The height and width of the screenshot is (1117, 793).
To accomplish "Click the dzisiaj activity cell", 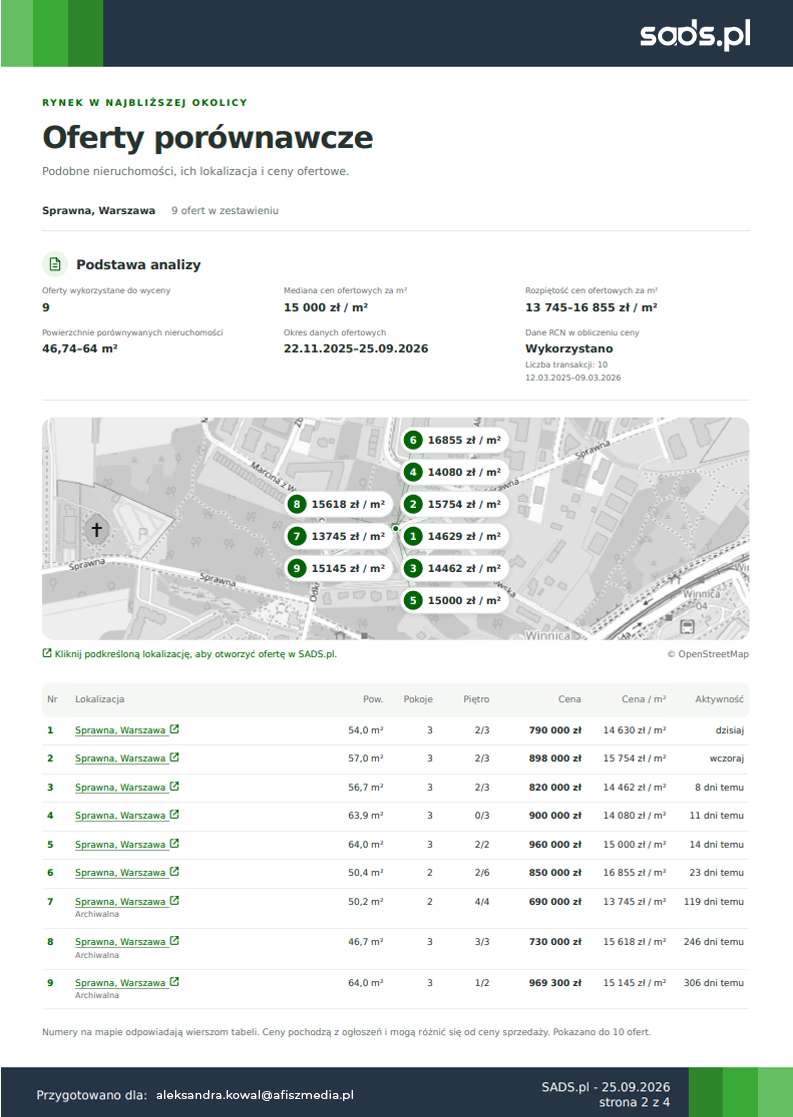I will point(730,730).
